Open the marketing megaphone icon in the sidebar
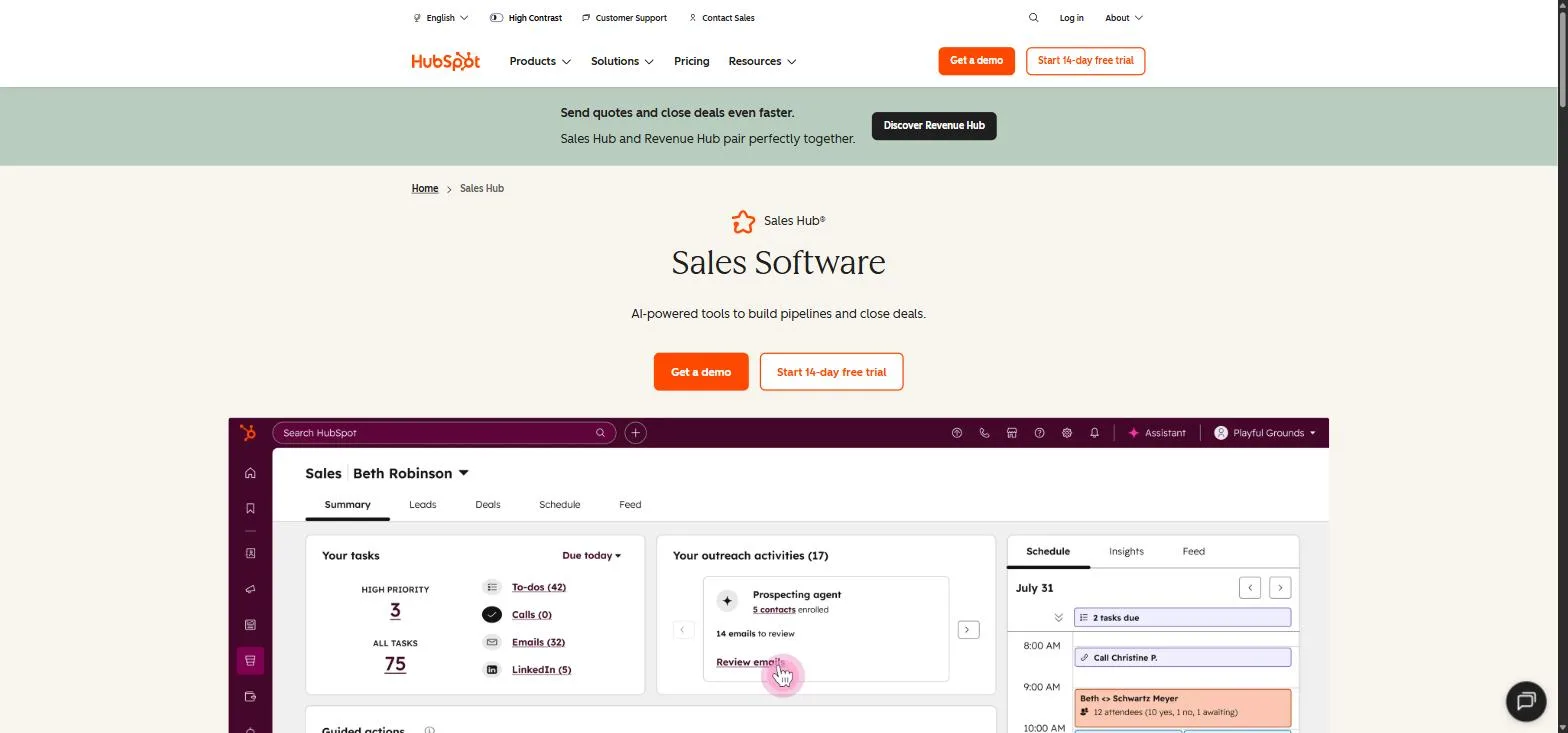The width and height of the screenshot is (1568, 733). pyautogui.click(x=250, y=589)
